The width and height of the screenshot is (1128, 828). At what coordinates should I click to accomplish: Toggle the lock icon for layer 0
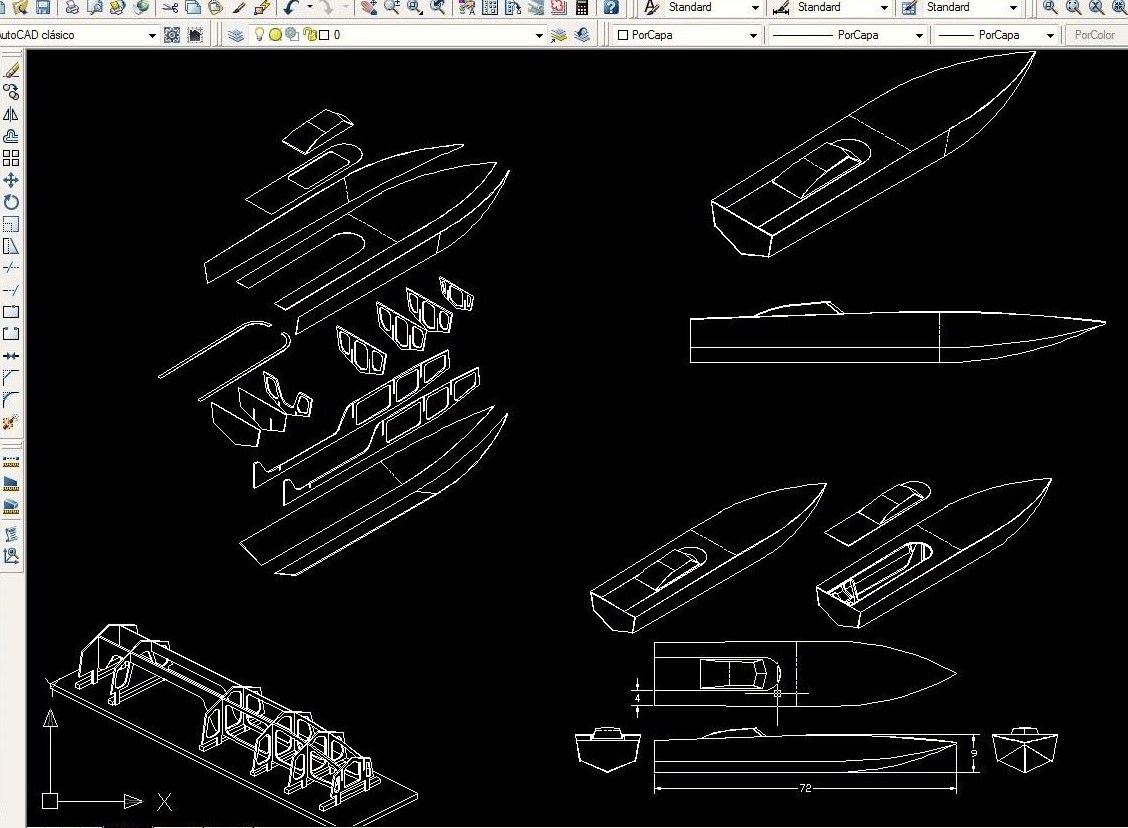(308, 35)
